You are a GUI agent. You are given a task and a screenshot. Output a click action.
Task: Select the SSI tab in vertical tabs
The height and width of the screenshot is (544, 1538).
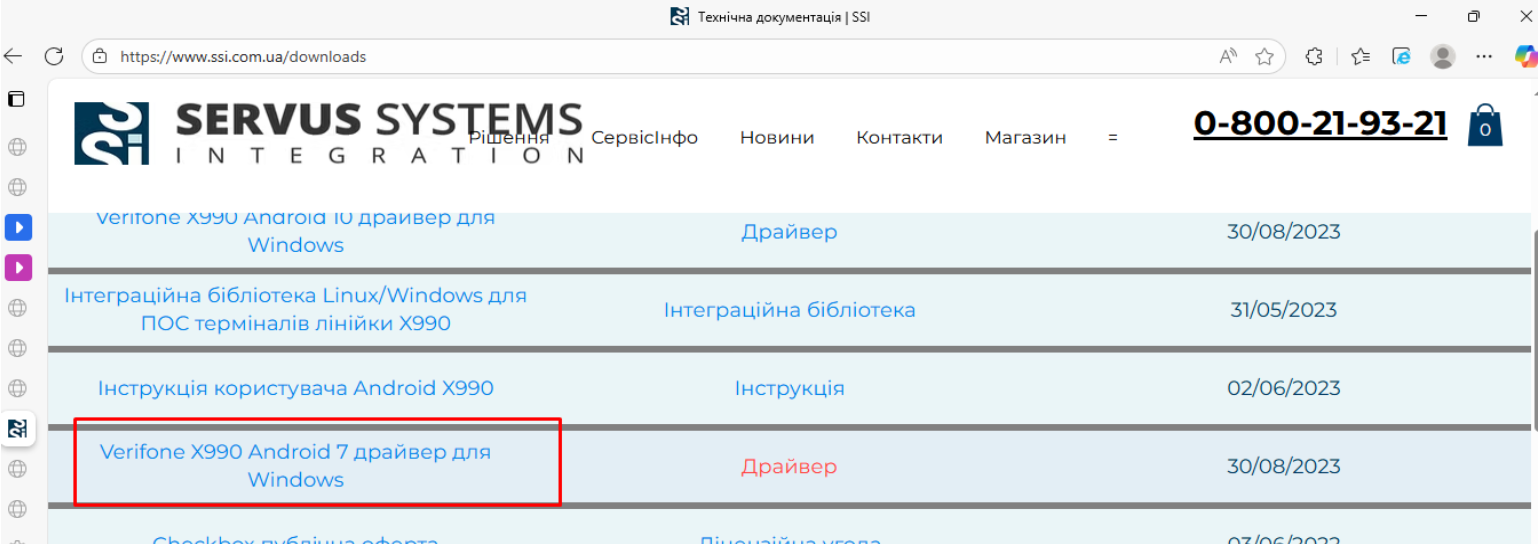(18, 428)
